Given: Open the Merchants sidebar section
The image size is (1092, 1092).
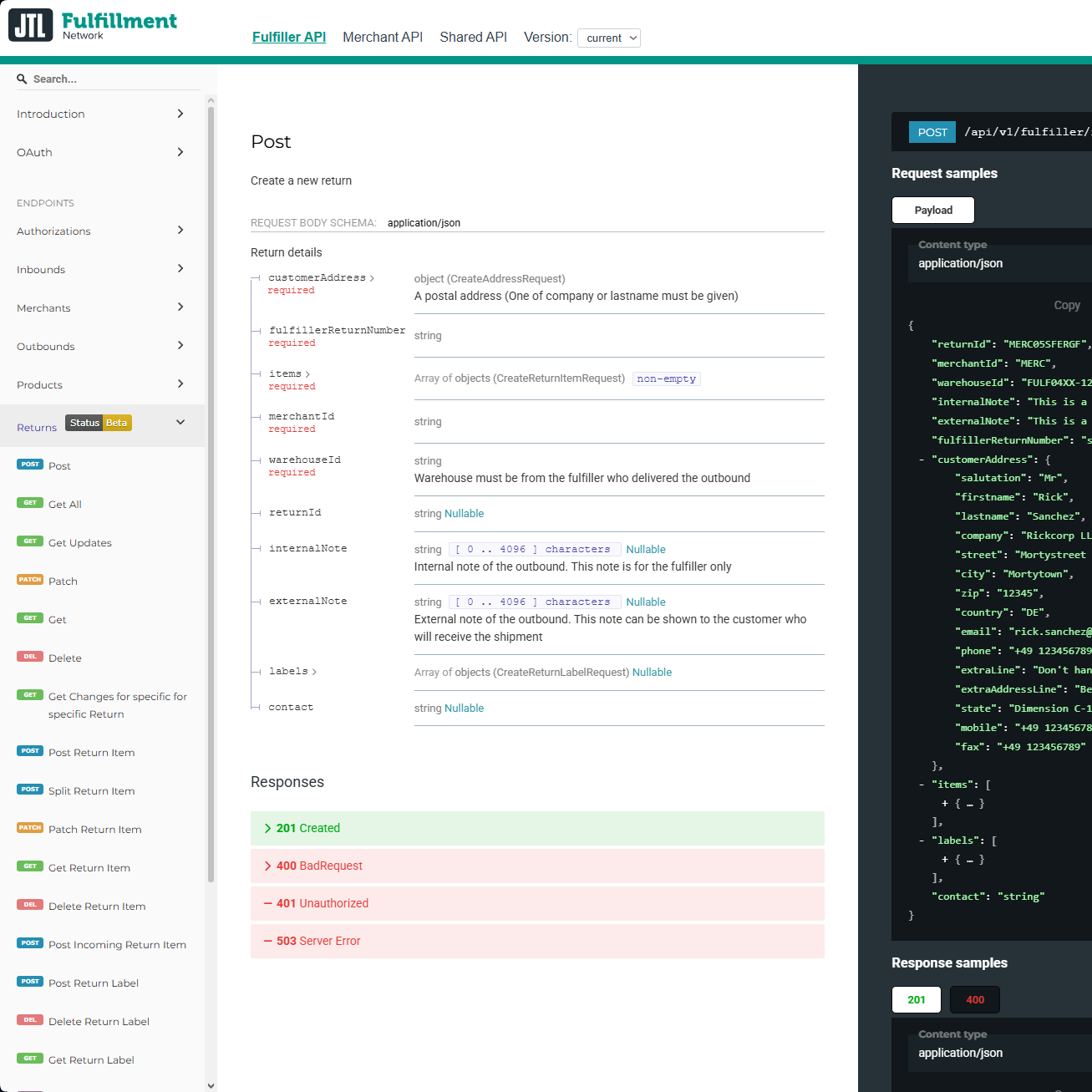Looking at the screenshot, I should pos(102,307).
